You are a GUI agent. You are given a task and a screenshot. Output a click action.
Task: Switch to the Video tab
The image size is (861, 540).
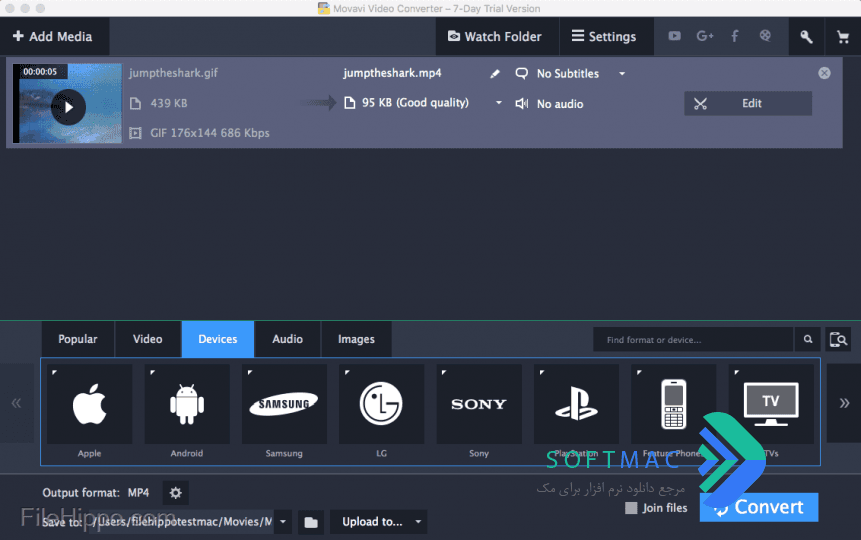pos(147,339)
